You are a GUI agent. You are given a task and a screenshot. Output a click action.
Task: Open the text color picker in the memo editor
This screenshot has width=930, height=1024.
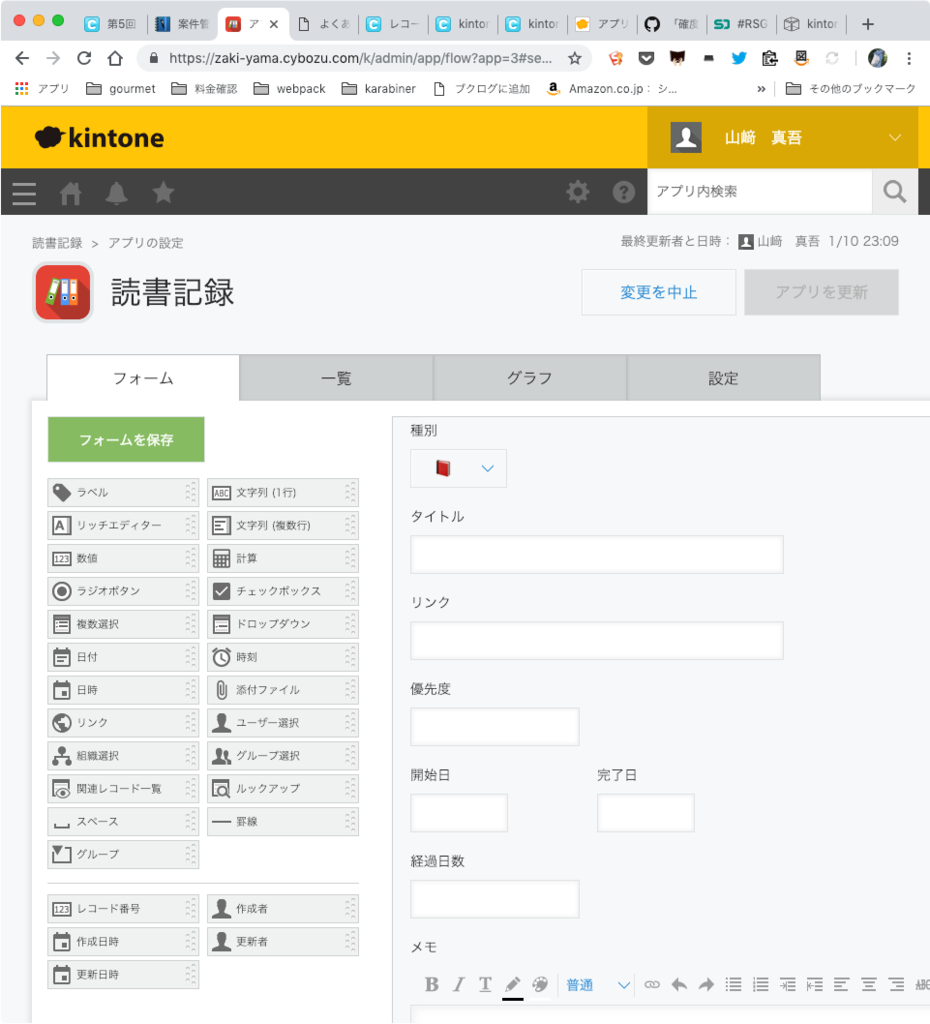(512, 984)
